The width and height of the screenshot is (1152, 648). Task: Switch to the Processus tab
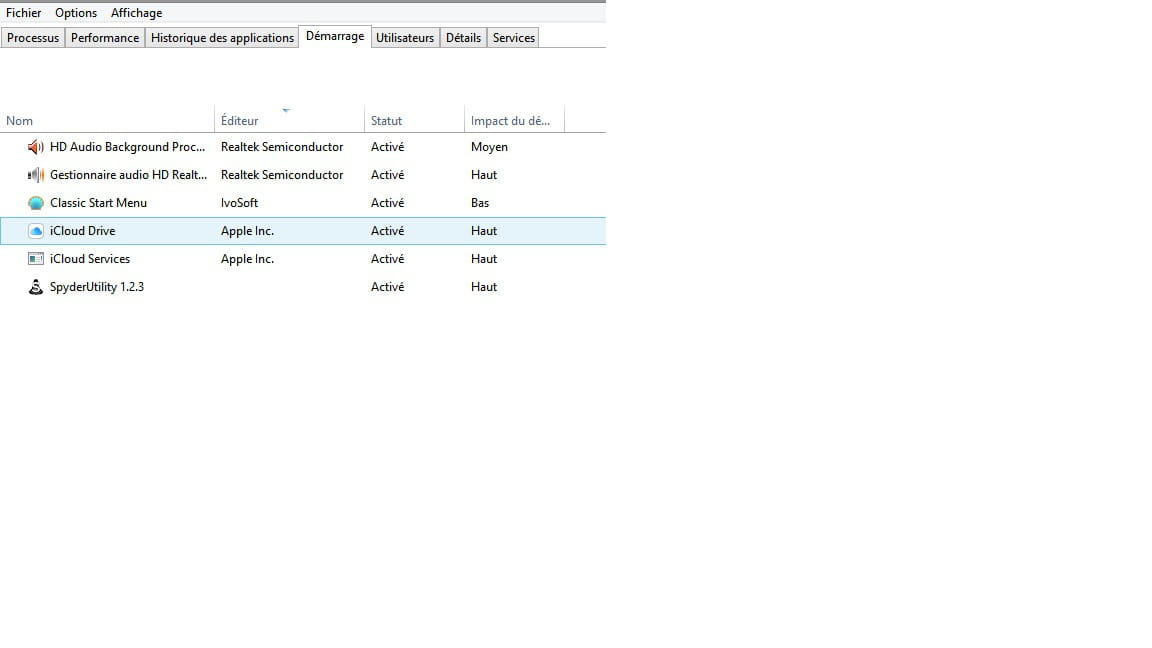pos(33,37)
